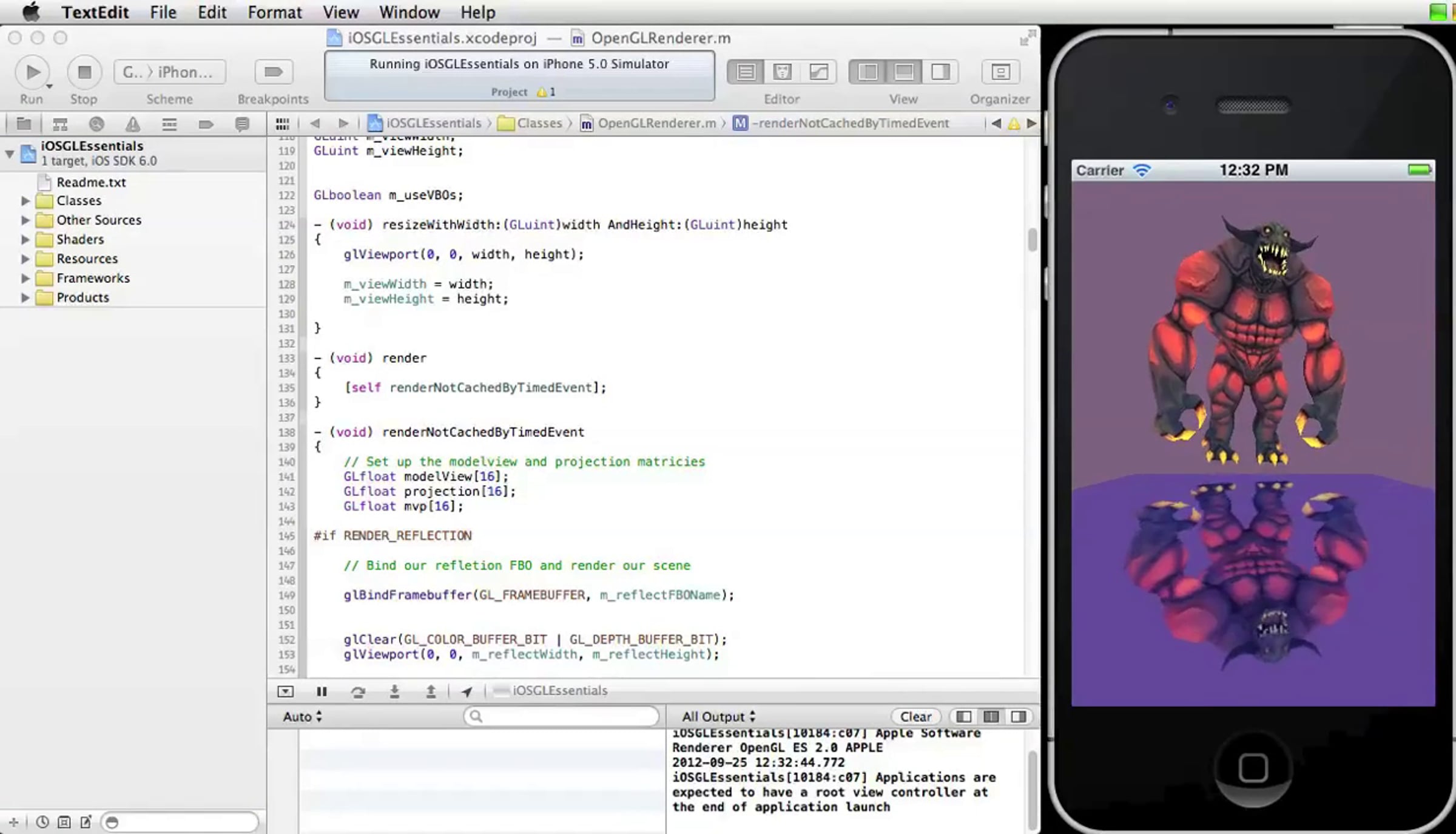Show the Breakpoint navigator
The width and height of the screenshot is (1456, 834).
(206, 124)
